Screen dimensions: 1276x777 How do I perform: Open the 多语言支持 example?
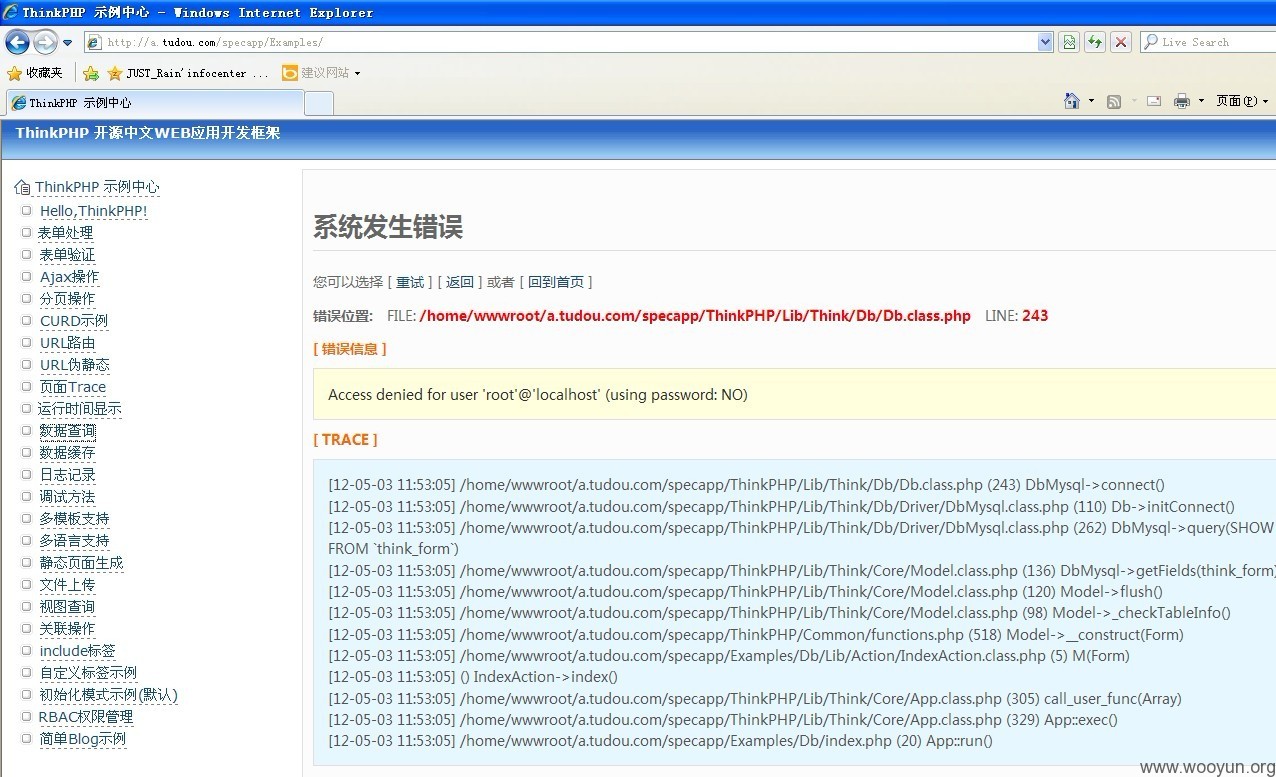point(74,541)
